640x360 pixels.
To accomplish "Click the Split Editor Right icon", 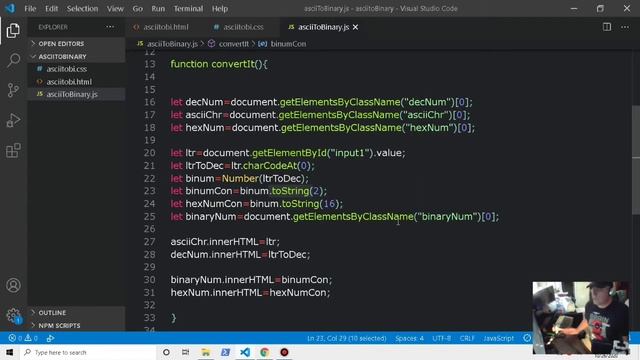I will [607, 27].
